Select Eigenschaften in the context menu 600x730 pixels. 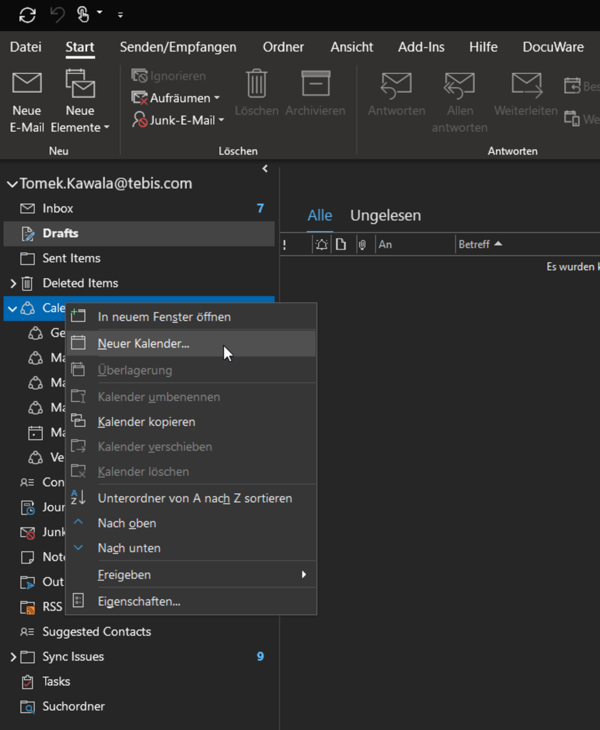[x=139, y=601]
